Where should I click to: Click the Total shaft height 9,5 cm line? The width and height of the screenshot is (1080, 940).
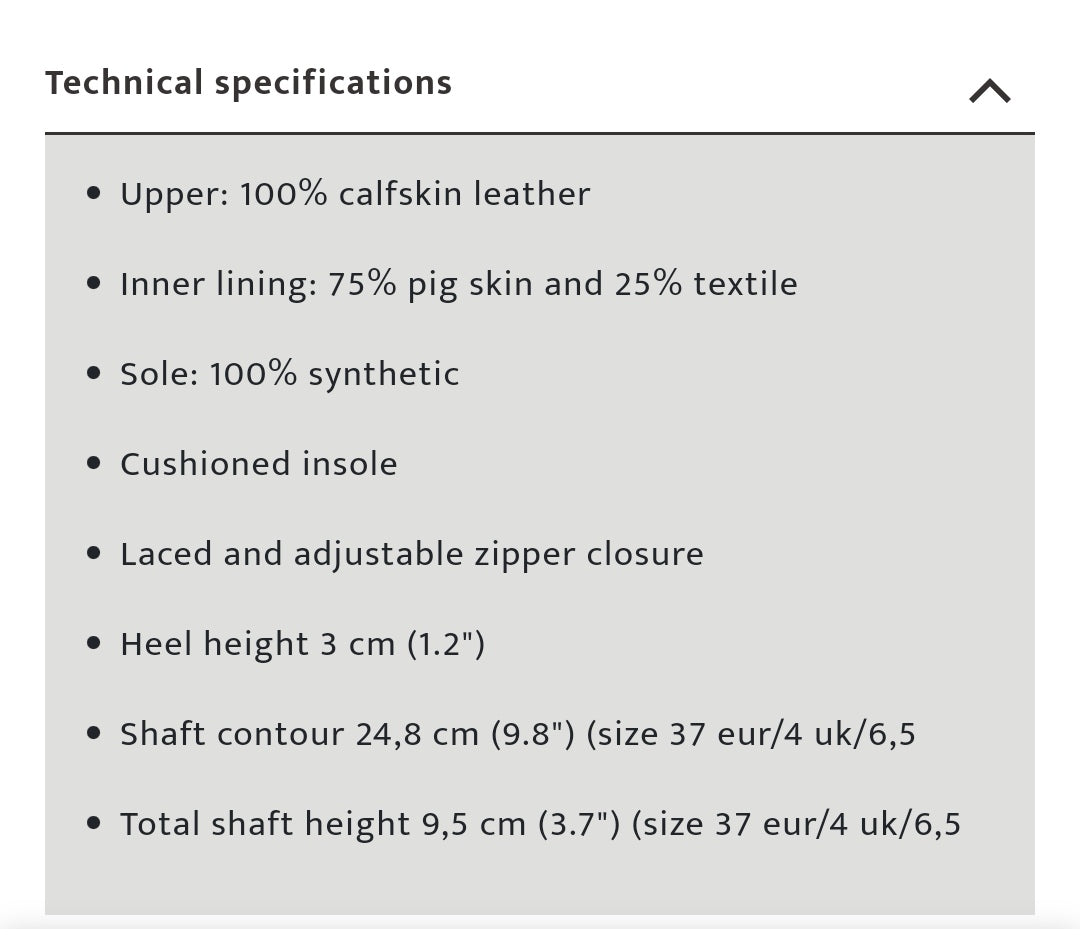point(540,824)
